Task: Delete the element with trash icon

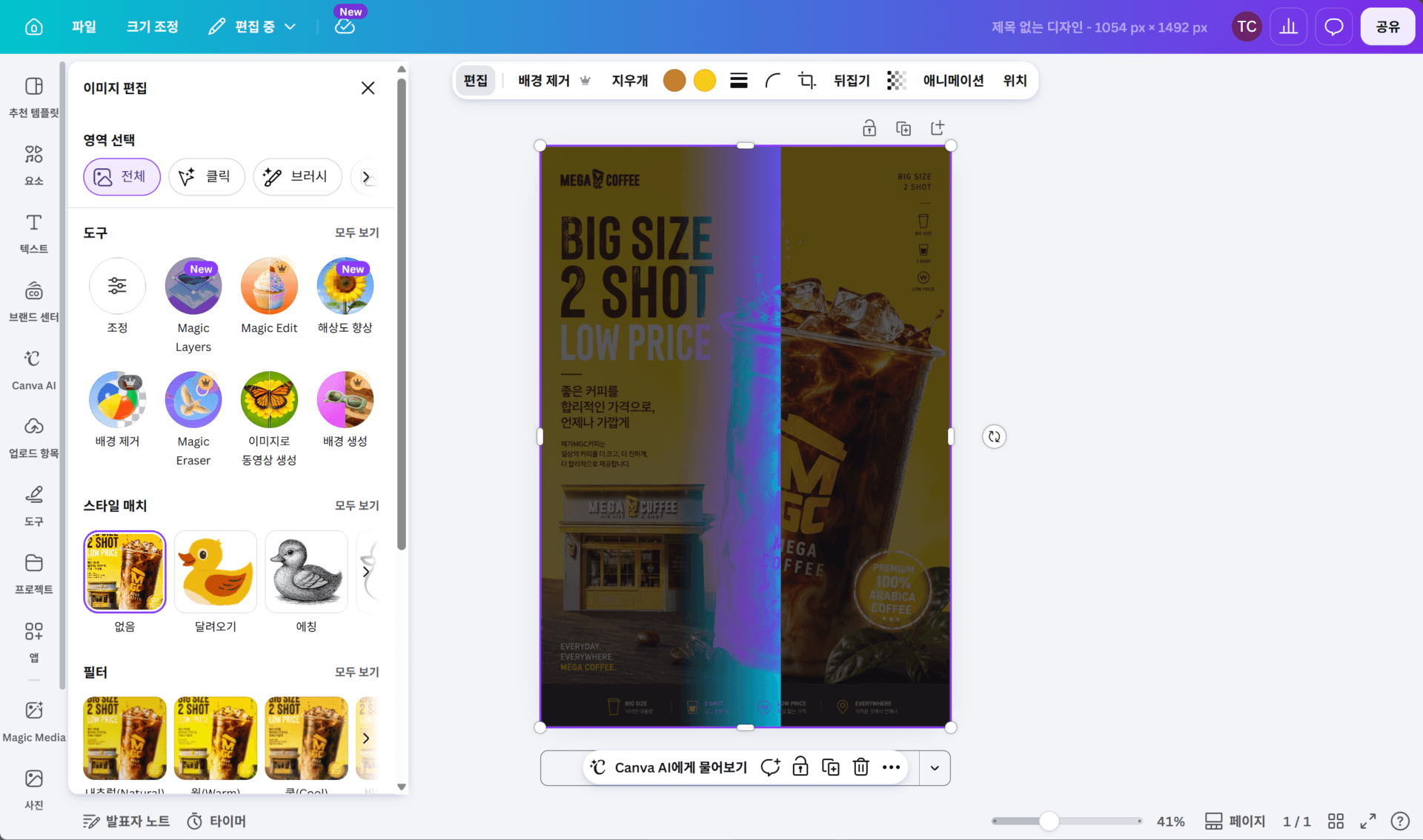Action: (x=860, y=767)
